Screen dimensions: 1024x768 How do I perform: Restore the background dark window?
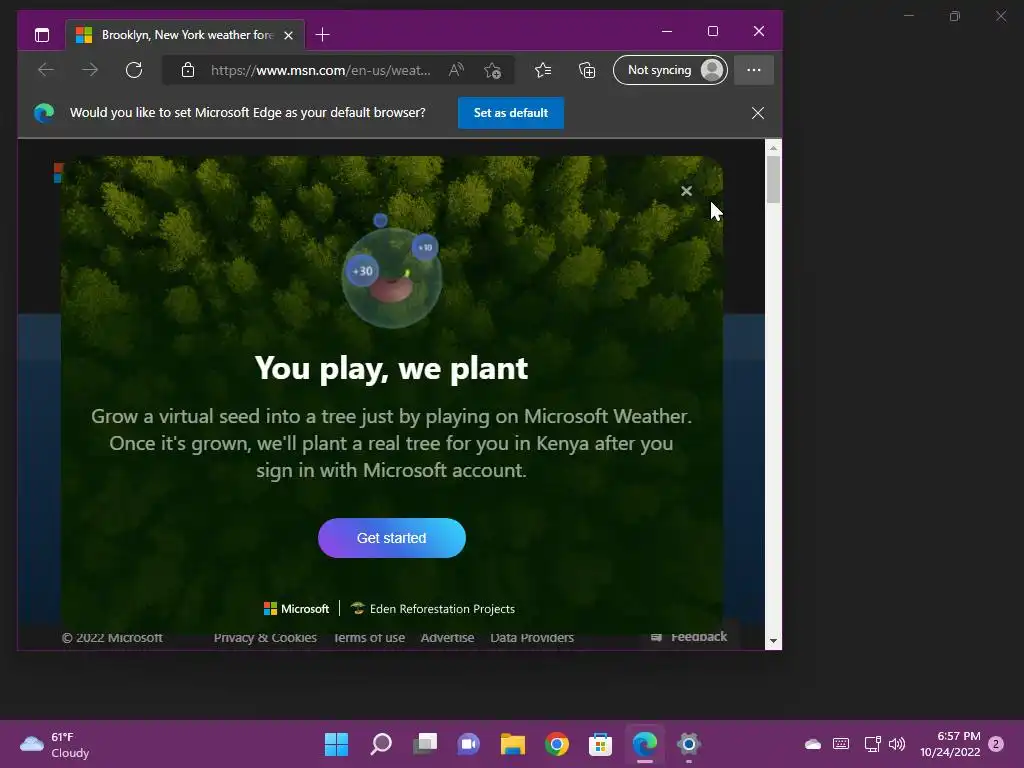pyautogui.click(x=955, y=16)
